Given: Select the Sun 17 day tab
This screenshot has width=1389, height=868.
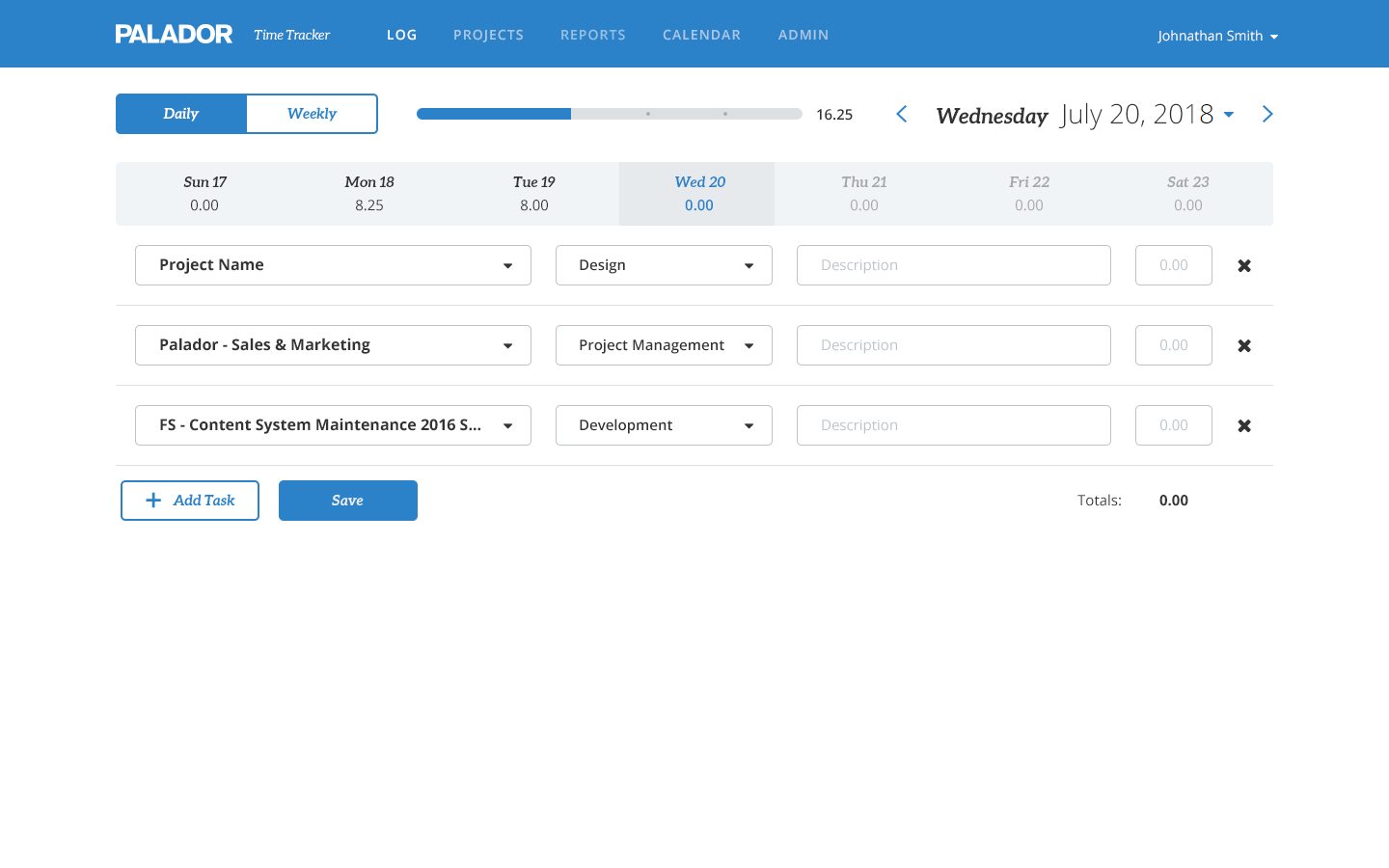Looking at the screenshot, I should 204,194.
